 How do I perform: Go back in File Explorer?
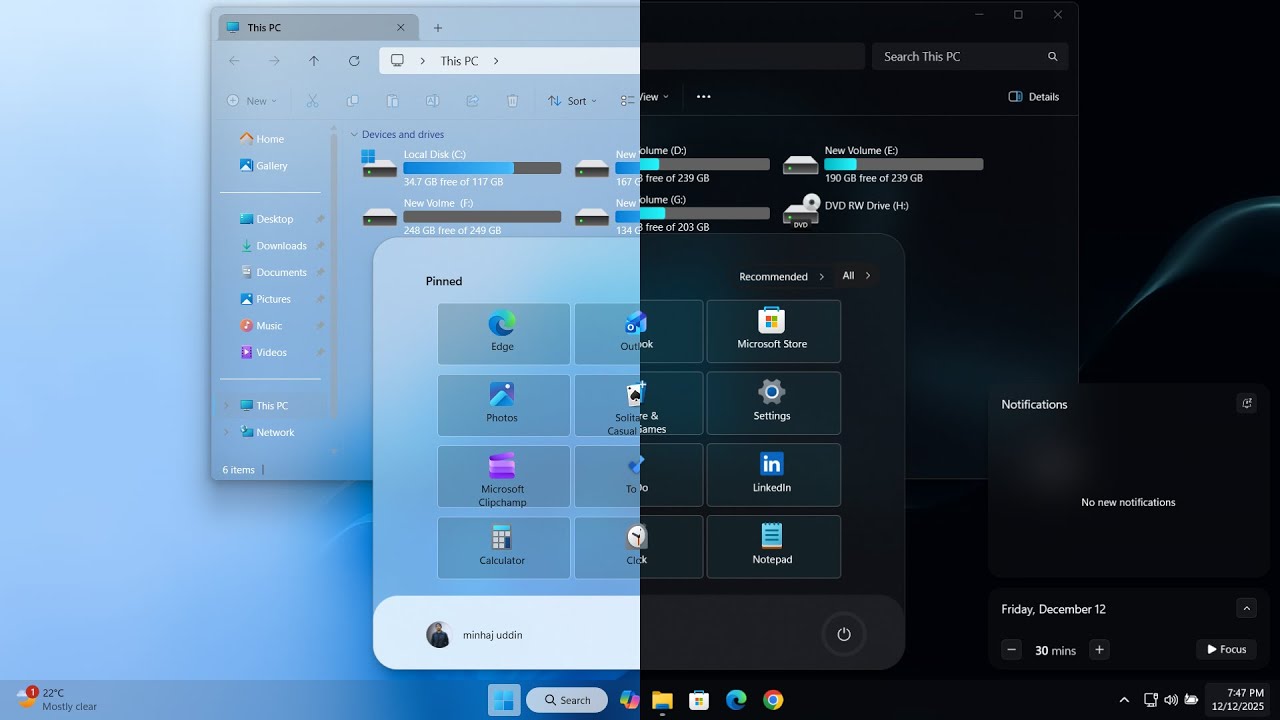(234, 61)
